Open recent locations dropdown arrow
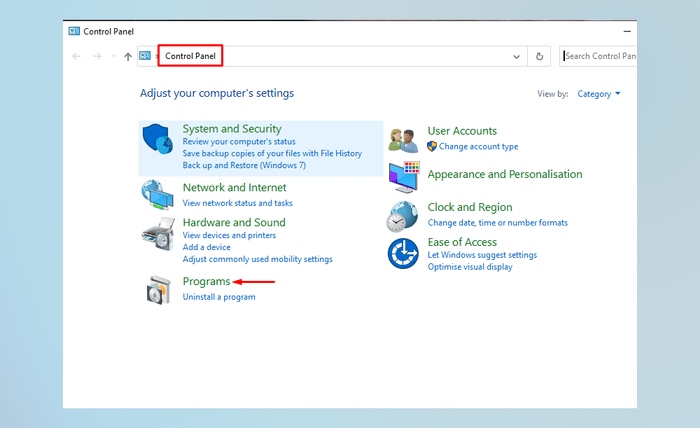The image size is (700, 428). click(x=113, y=56)
